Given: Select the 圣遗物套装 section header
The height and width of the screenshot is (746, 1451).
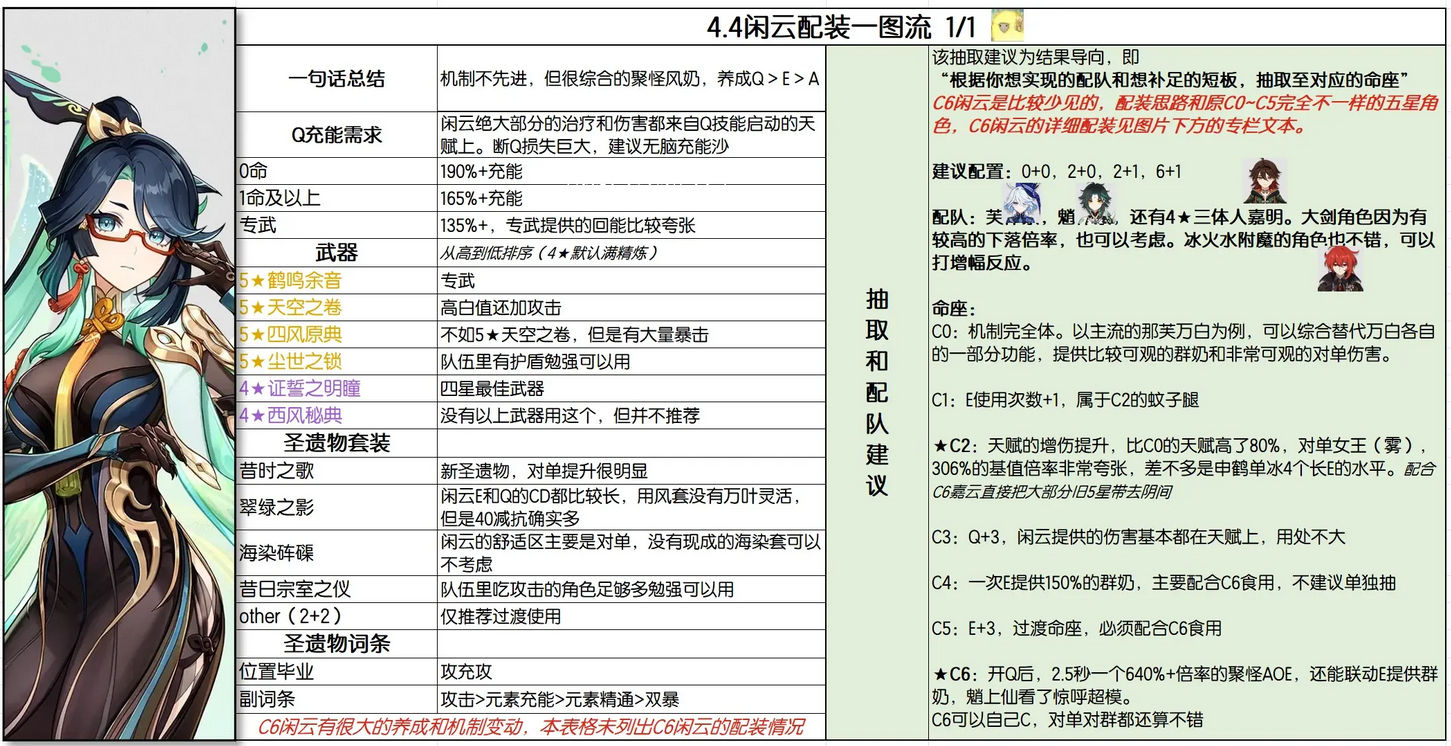Looking at the screenshot, I should pyautogui.click(x=336, y=442).
